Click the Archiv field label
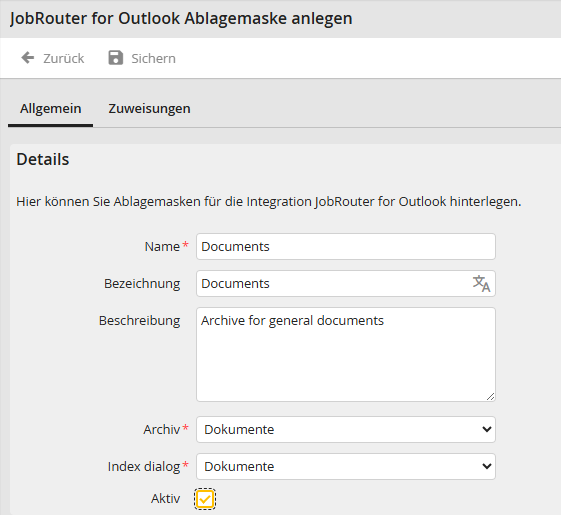The width and height of the screenshot is (561, 515). point(162,429)
